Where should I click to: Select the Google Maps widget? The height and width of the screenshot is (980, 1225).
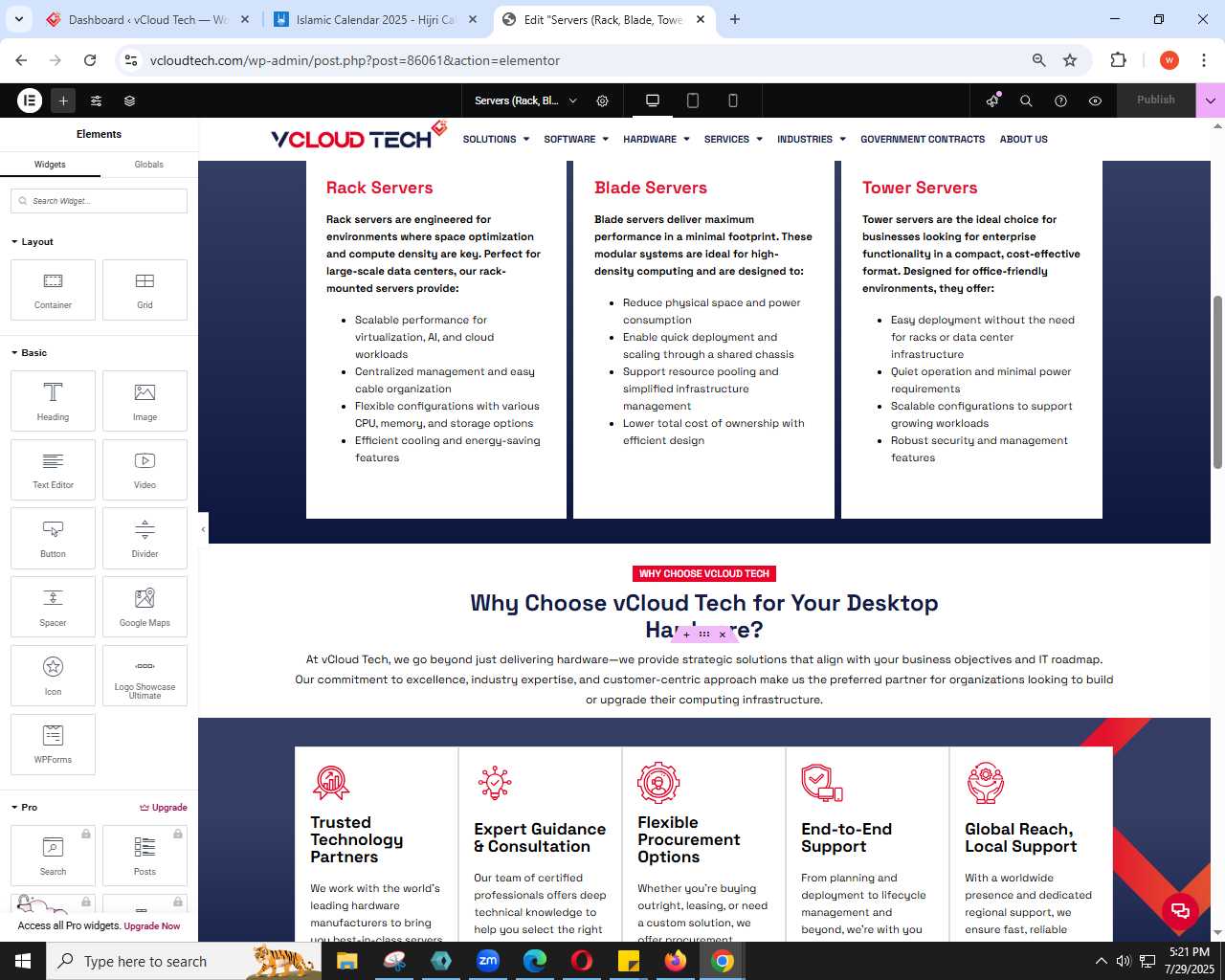(145, 607)
